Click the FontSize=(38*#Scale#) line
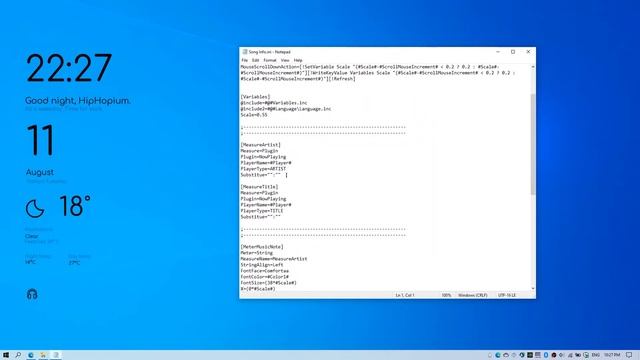 [x=269, y=283]
